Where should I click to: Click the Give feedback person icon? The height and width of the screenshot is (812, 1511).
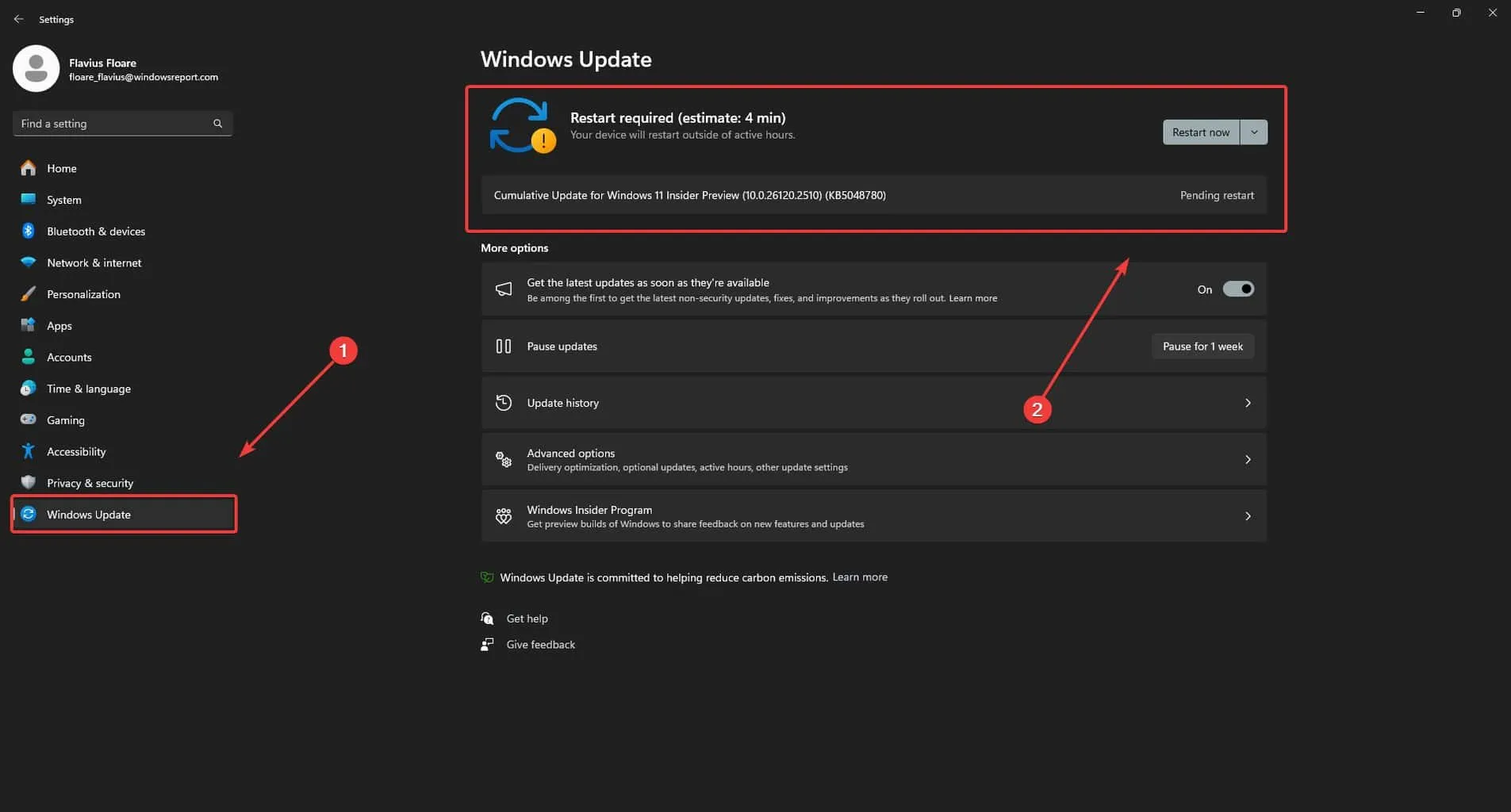pyautogui.click(x=487, y=644)
